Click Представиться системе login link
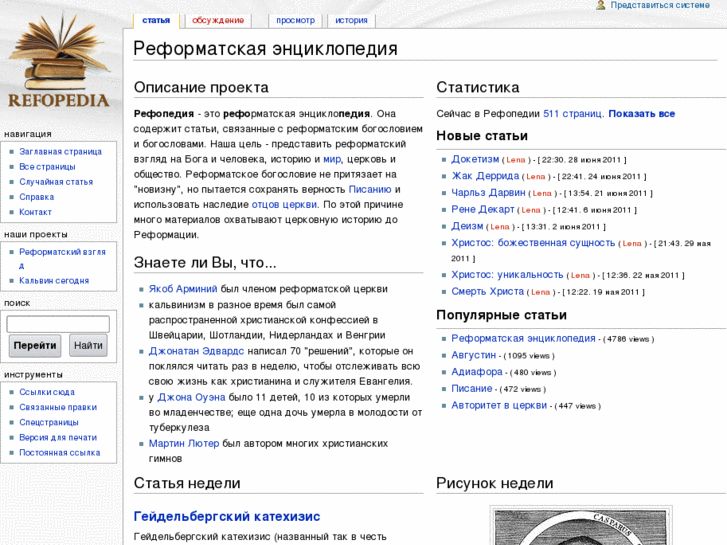Screen dimensions: 727x545 tap(660, 5)
